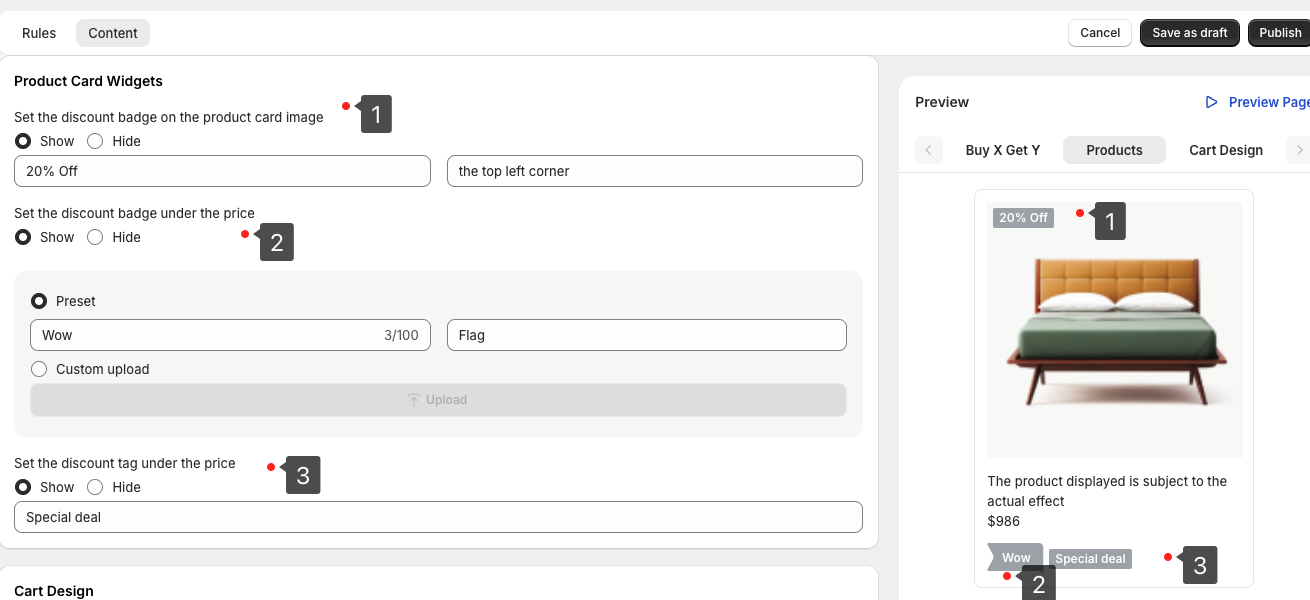The image size is (1310, 600).
Task: Select Hide for the product card image badge
Action: pos(96,141)
